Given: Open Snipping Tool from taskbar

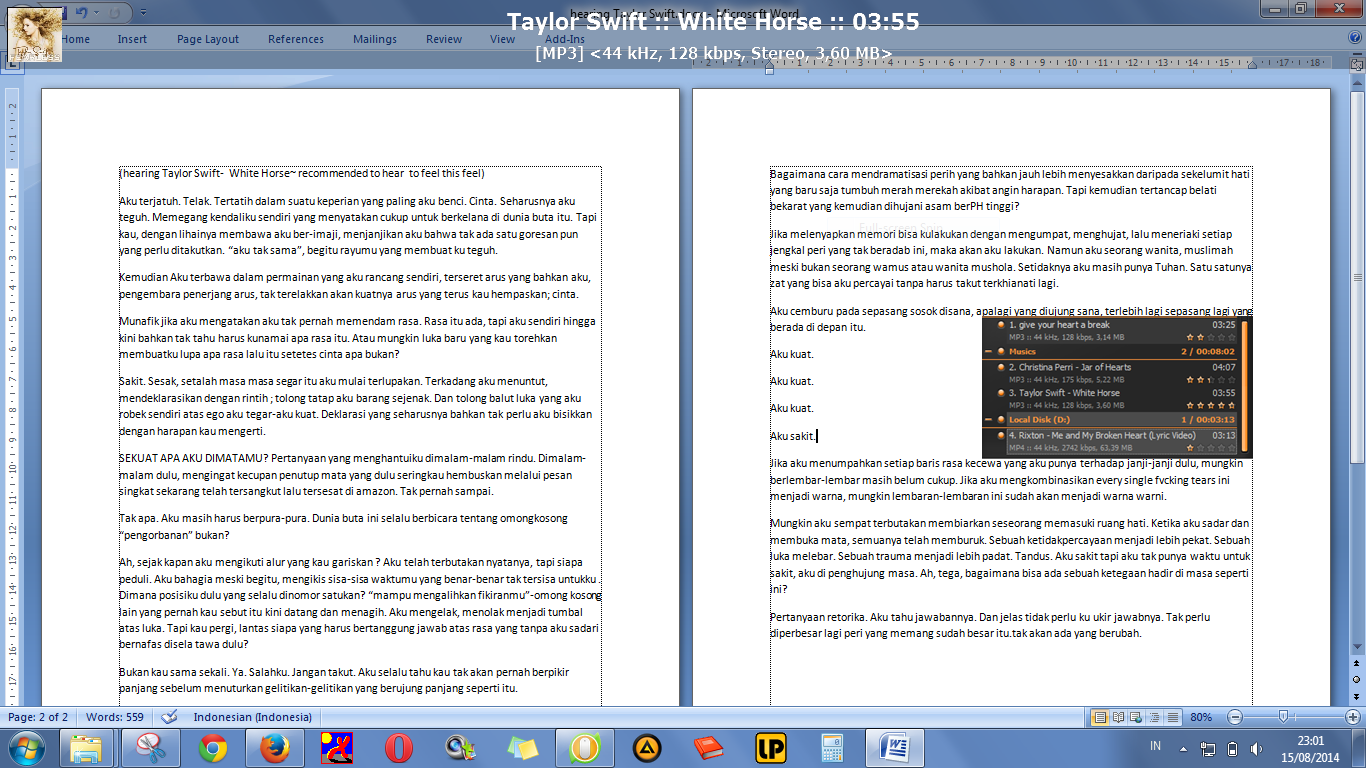Looking at the screenshot, I should [x=150, y=748].
